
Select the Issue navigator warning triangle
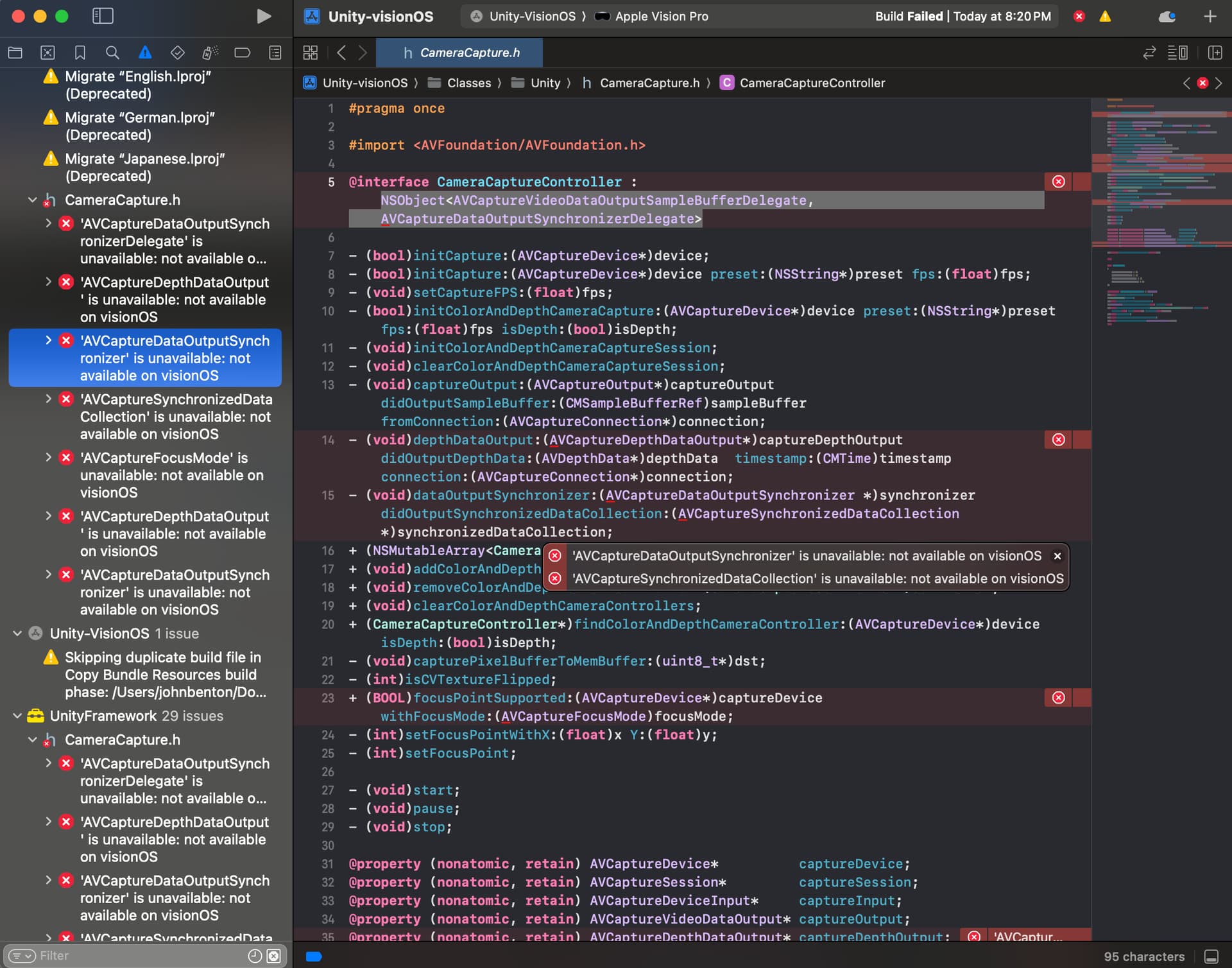(x=145, y=53)
